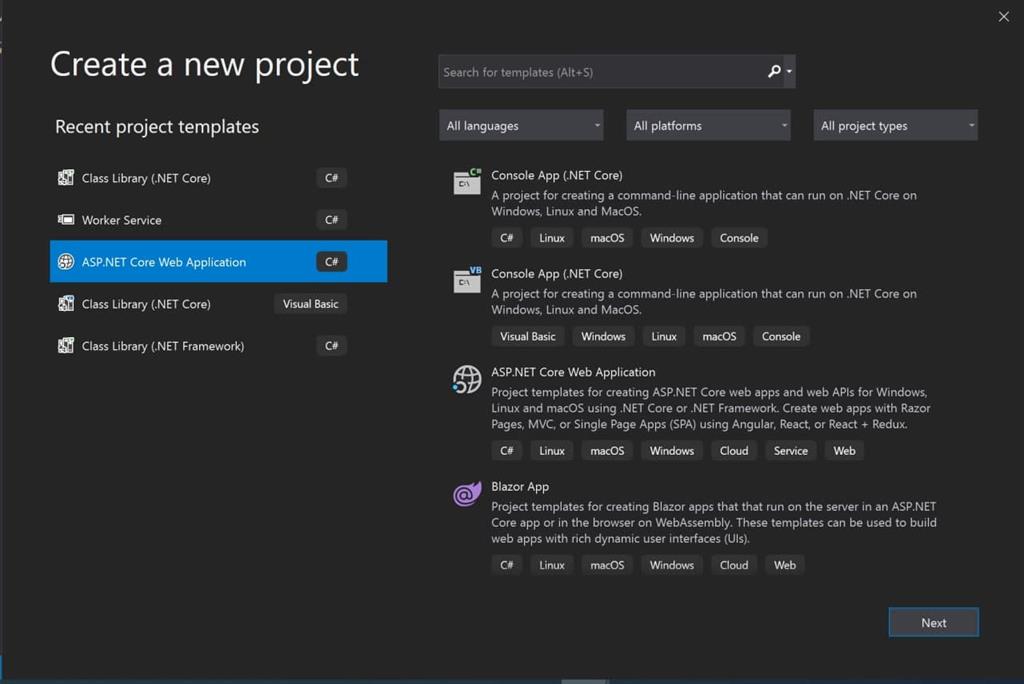Select the Blazor App template title
This screenshot has width=1024, height=684.
pyautogui.click(x=520, y=487)
